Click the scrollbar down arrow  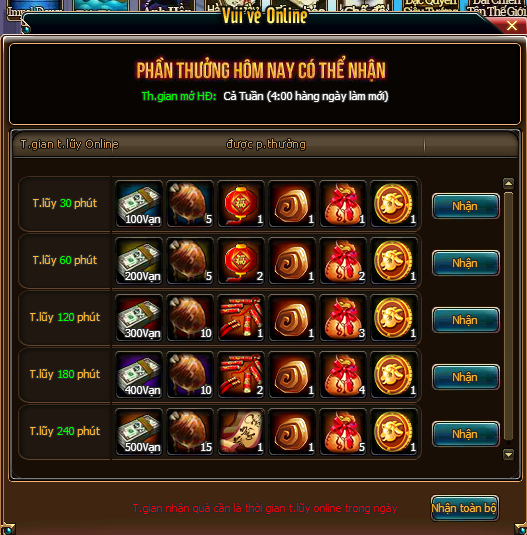[508, 454]
